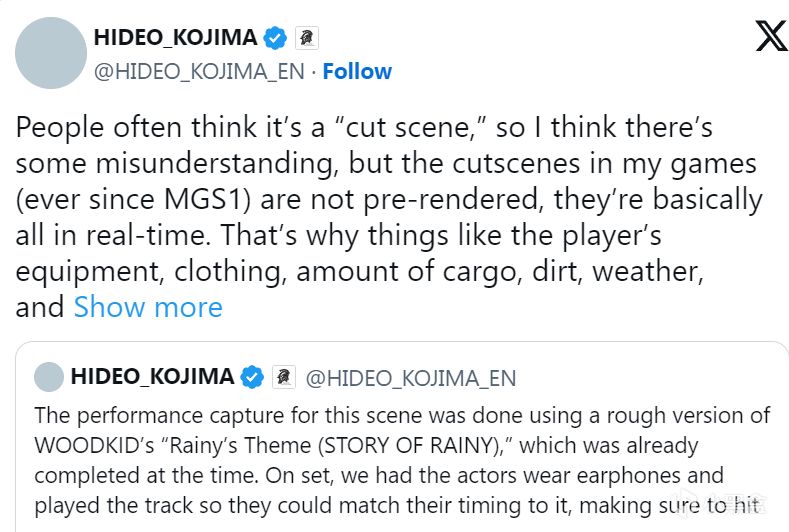The height and width of the screenshot is (532, 789).
Task: Expand the tweet with Show more
Action: 148,307
